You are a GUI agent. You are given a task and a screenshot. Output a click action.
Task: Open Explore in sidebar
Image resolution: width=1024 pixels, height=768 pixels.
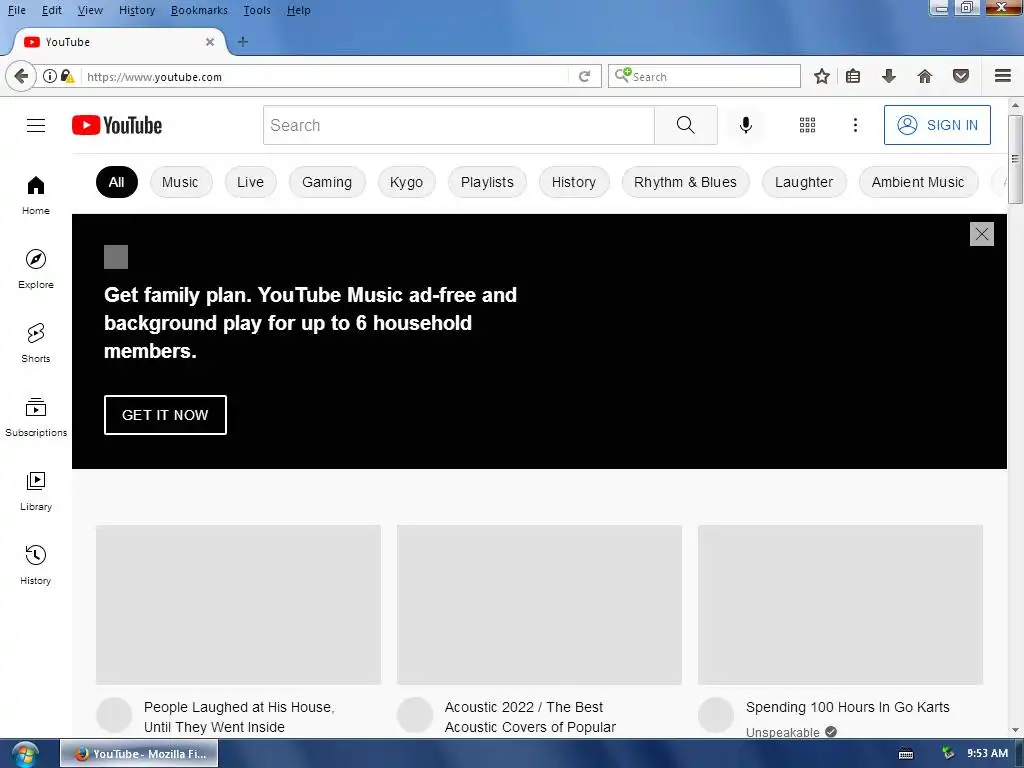36,268
